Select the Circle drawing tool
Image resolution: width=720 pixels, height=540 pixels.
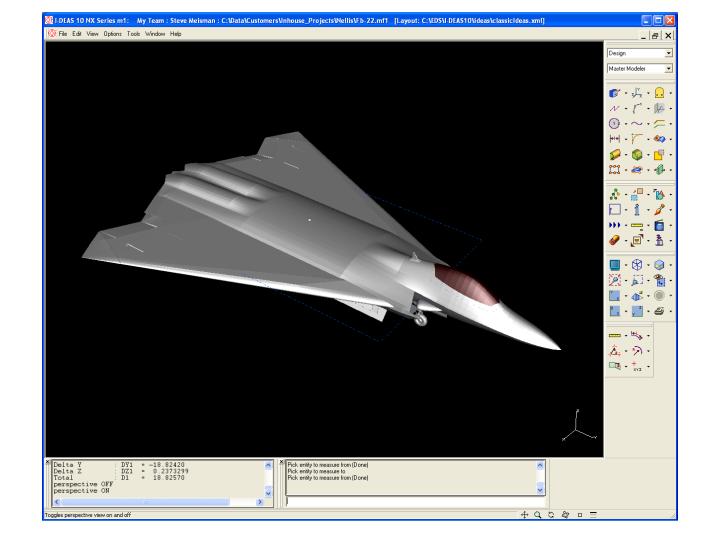[x=614, y=124]
